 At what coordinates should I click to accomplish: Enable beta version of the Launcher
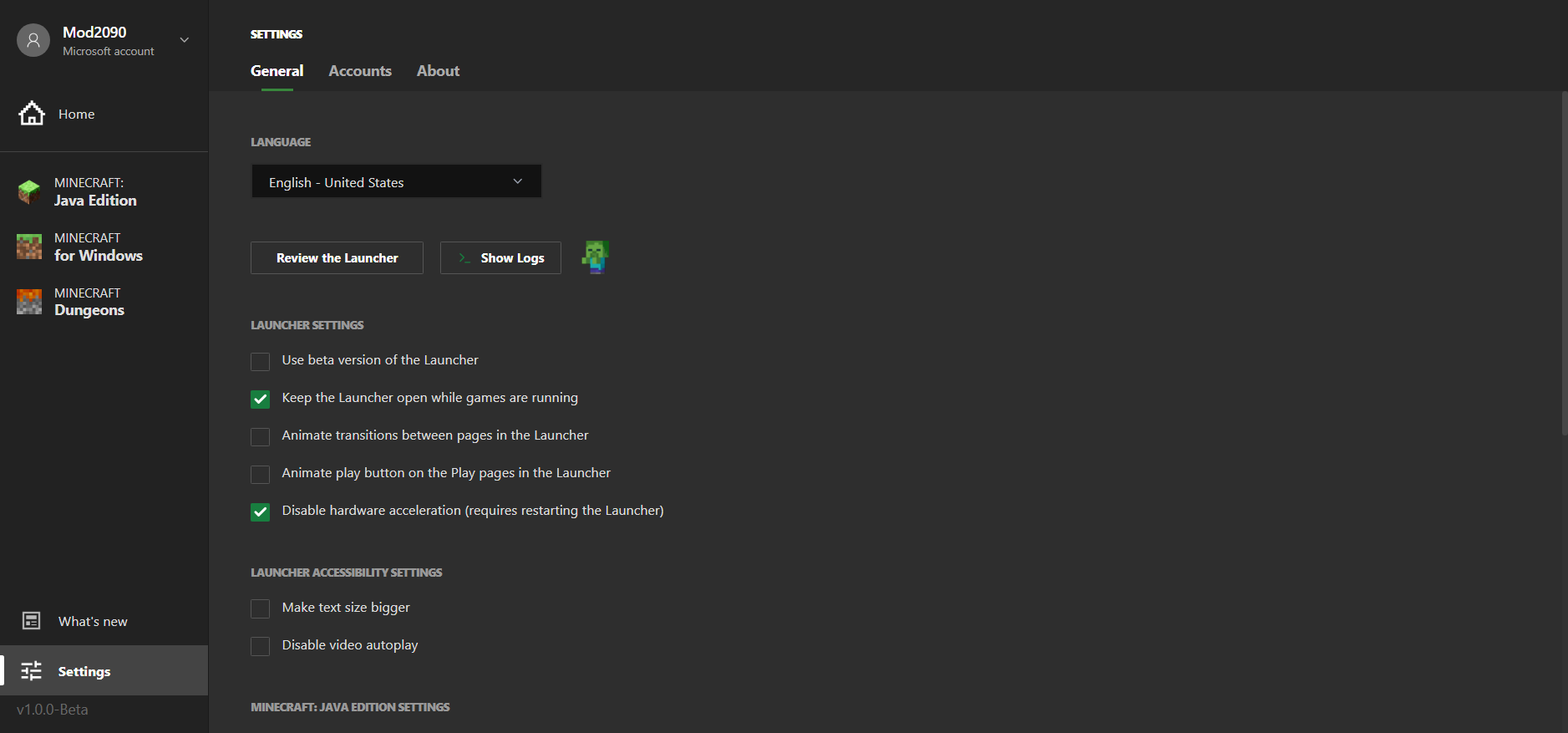click(261, 361)
